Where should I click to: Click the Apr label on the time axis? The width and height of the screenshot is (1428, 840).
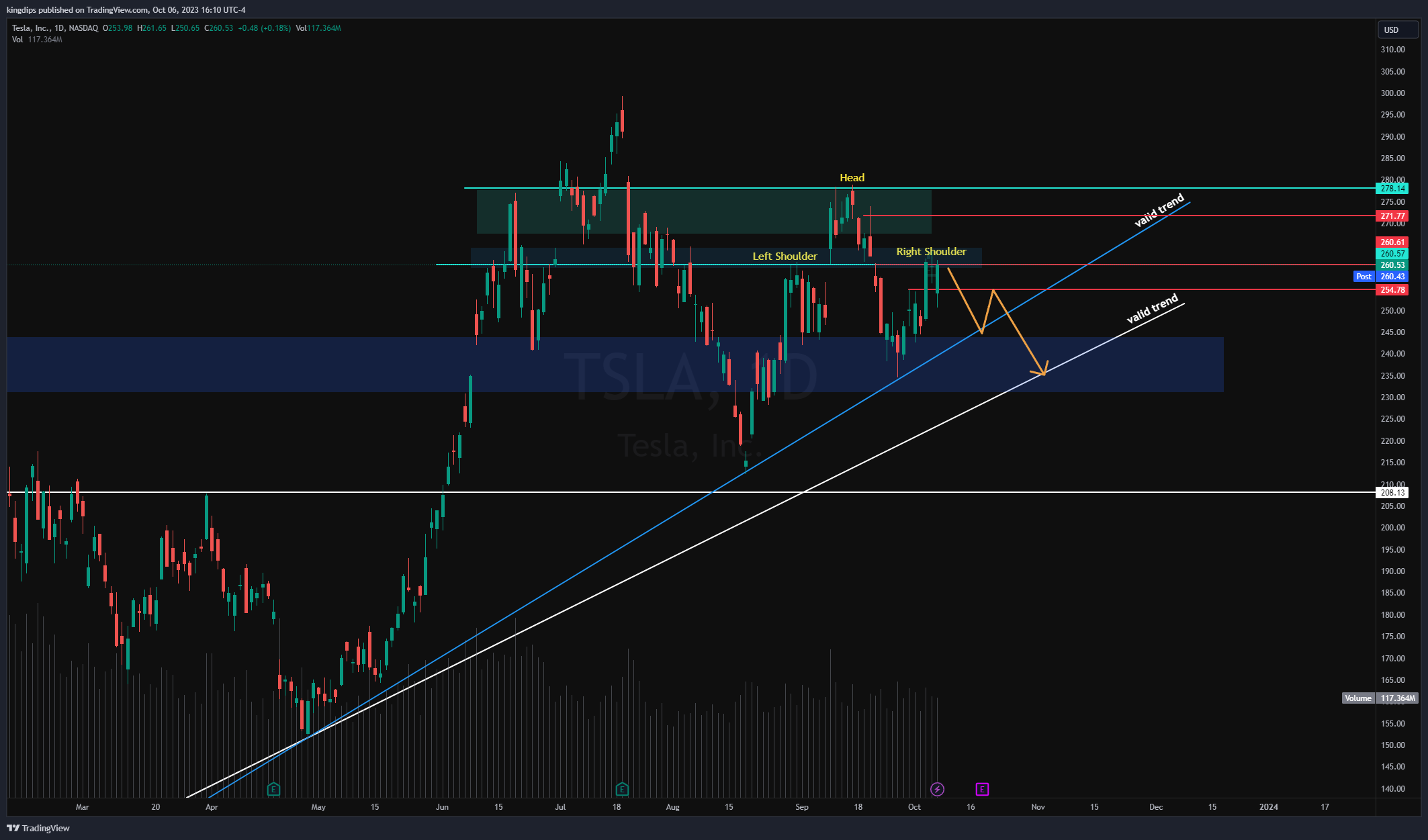pos(212,807)
